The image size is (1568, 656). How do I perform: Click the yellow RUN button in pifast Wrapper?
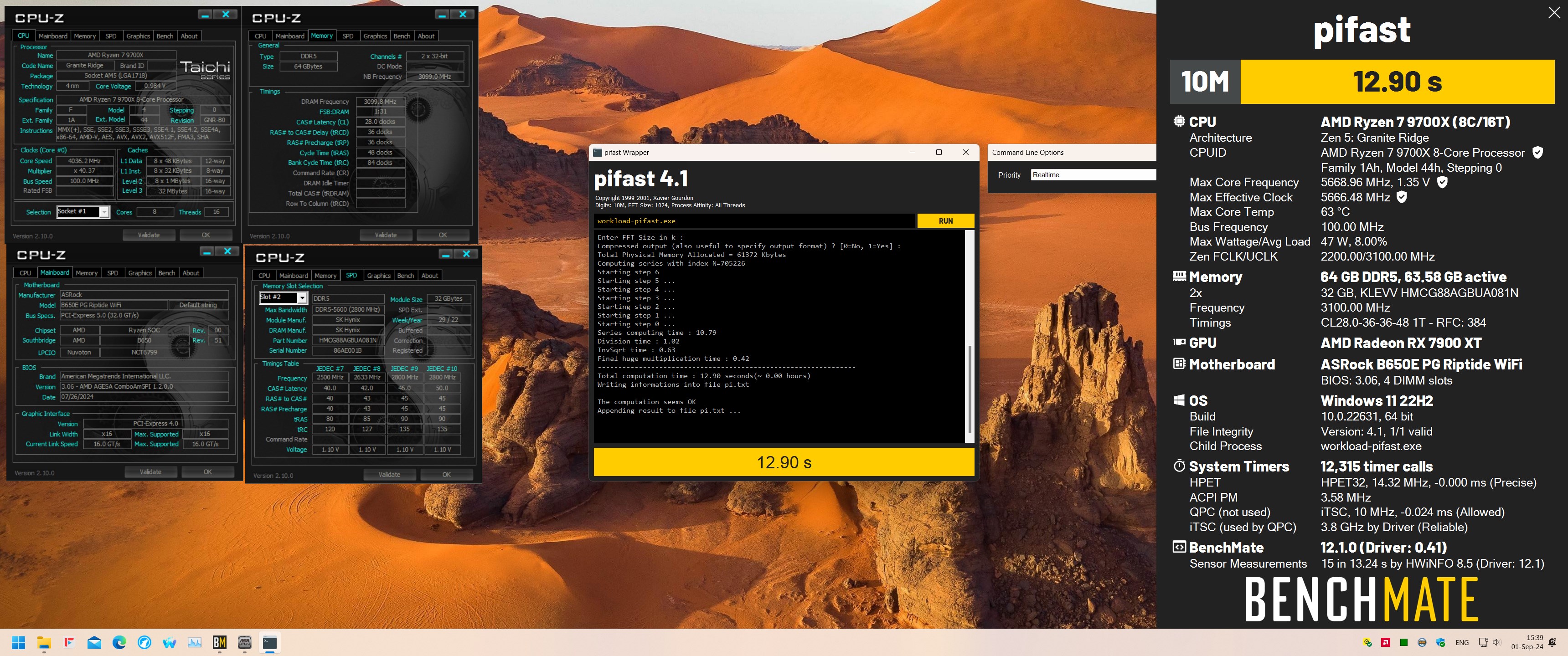945,221
